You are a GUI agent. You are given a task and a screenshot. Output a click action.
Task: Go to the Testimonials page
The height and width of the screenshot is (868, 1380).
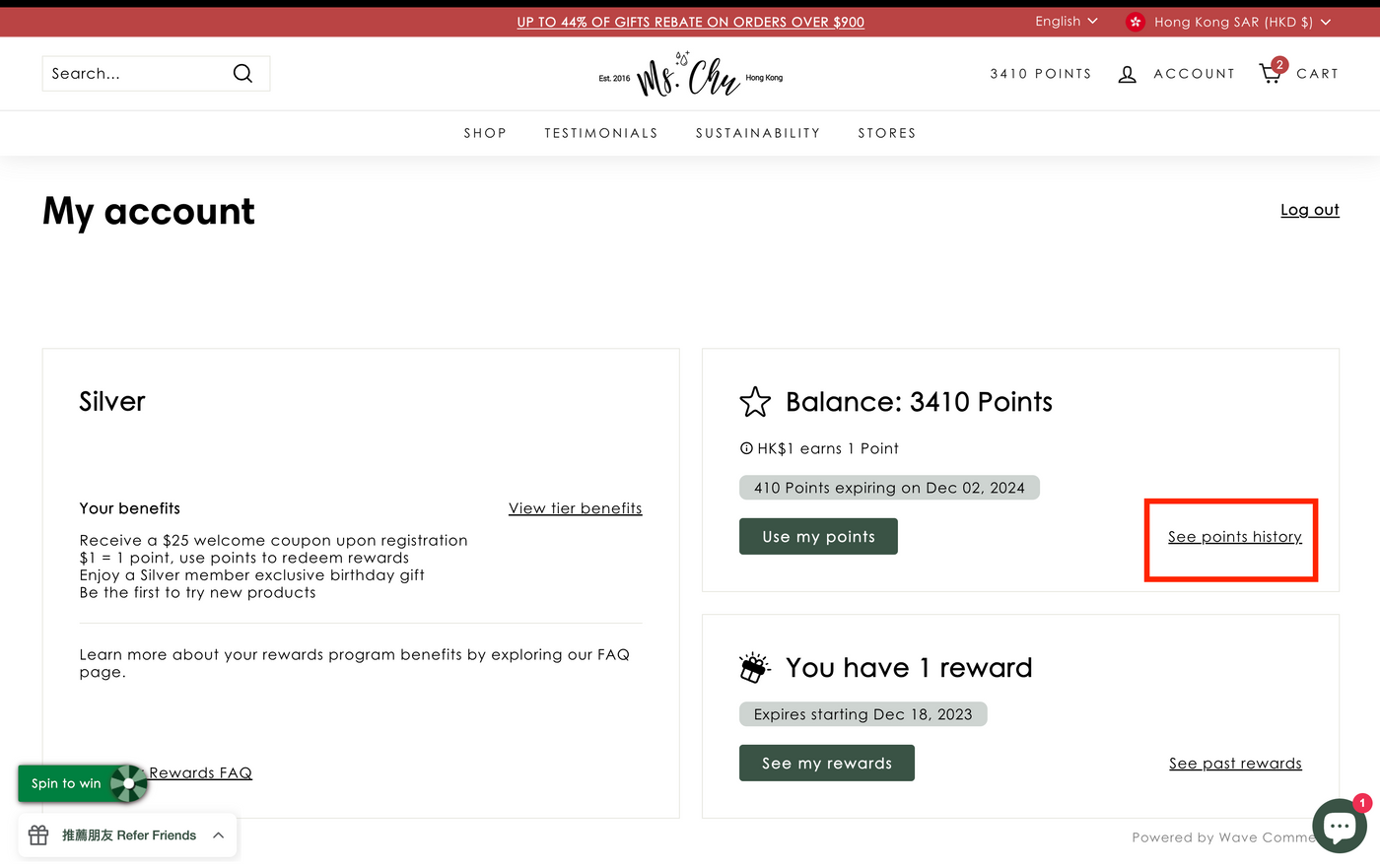pos(600,133)
